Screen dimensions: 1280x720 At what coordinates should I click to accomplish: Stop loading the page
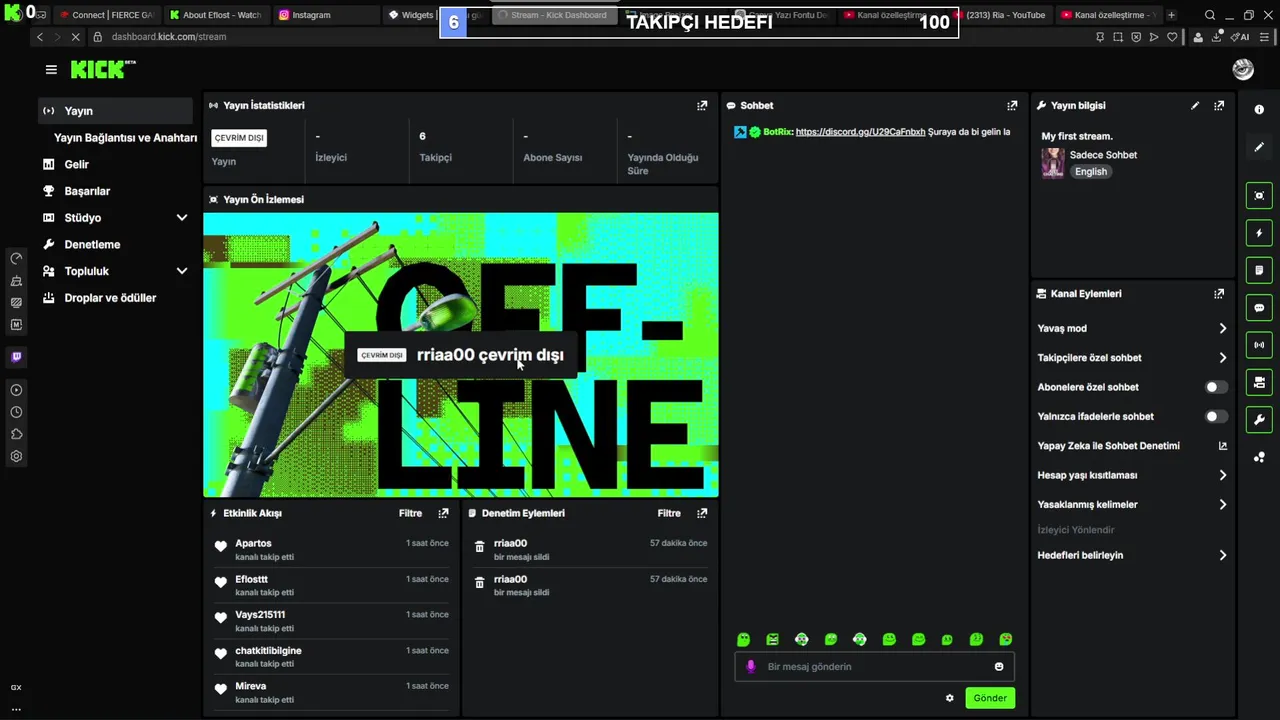point(76,37)
